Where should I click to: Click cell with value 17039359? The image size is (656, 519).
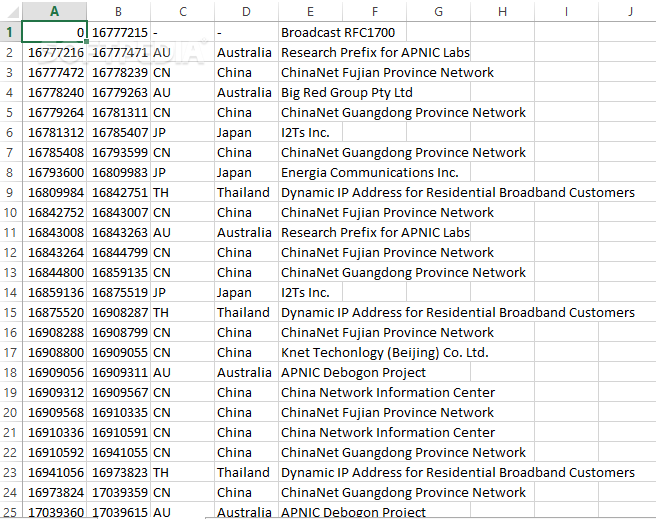(118, 492)
